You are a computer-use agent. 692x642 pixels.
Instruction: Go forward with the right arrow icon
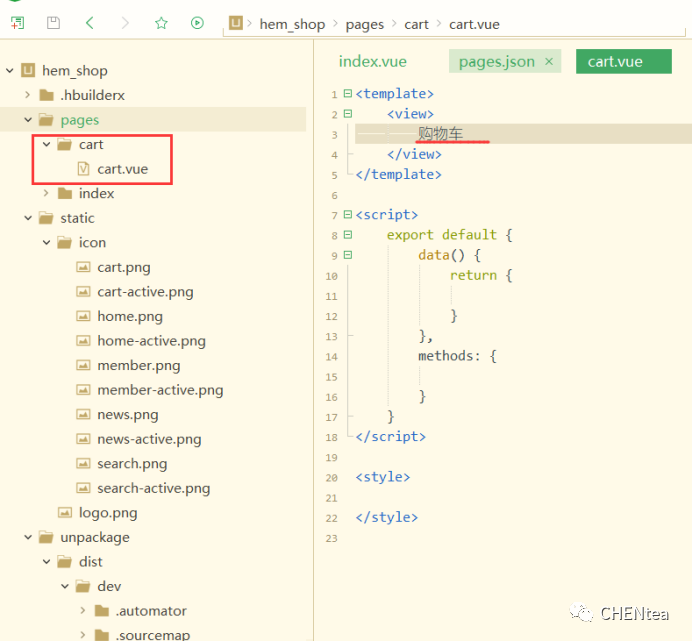(x=125, y=23)
